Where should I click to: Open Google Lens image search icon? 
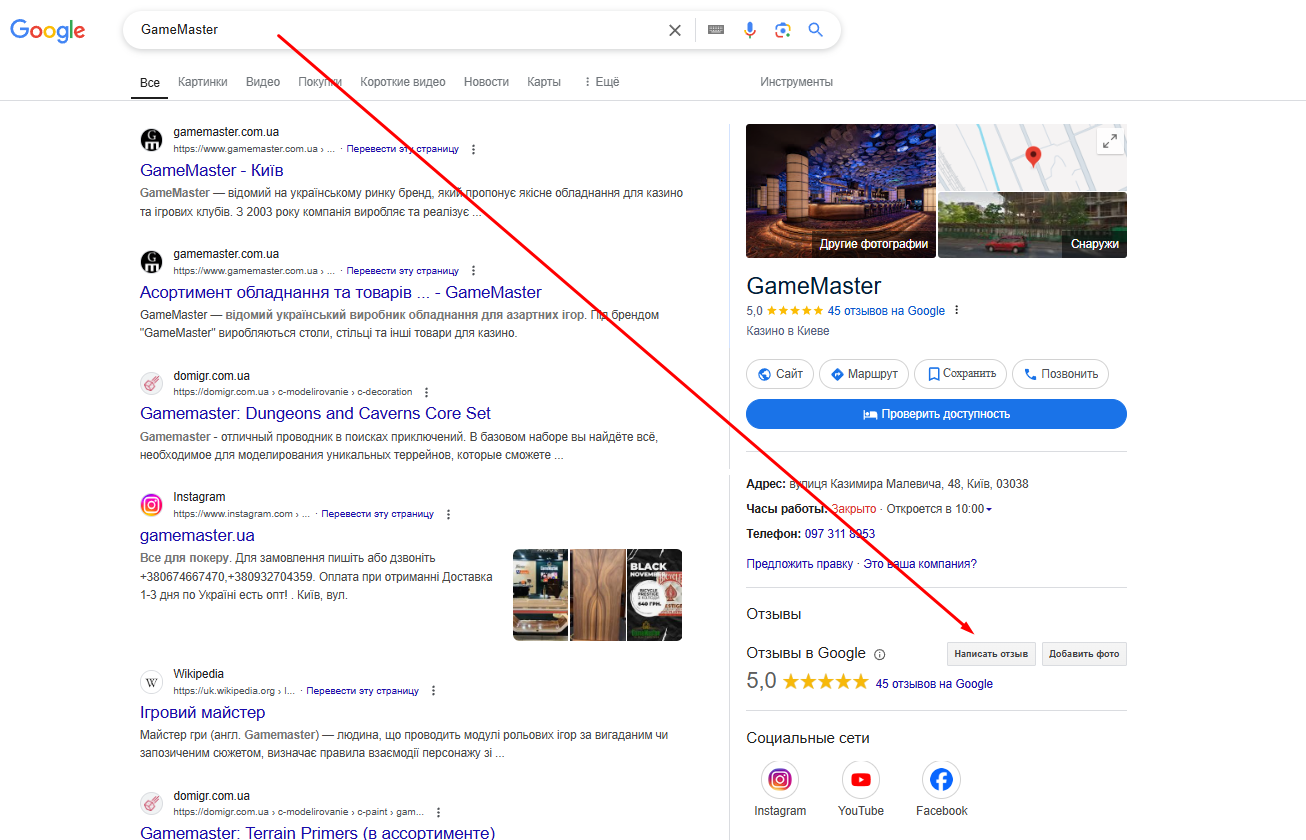coord(783,30)
